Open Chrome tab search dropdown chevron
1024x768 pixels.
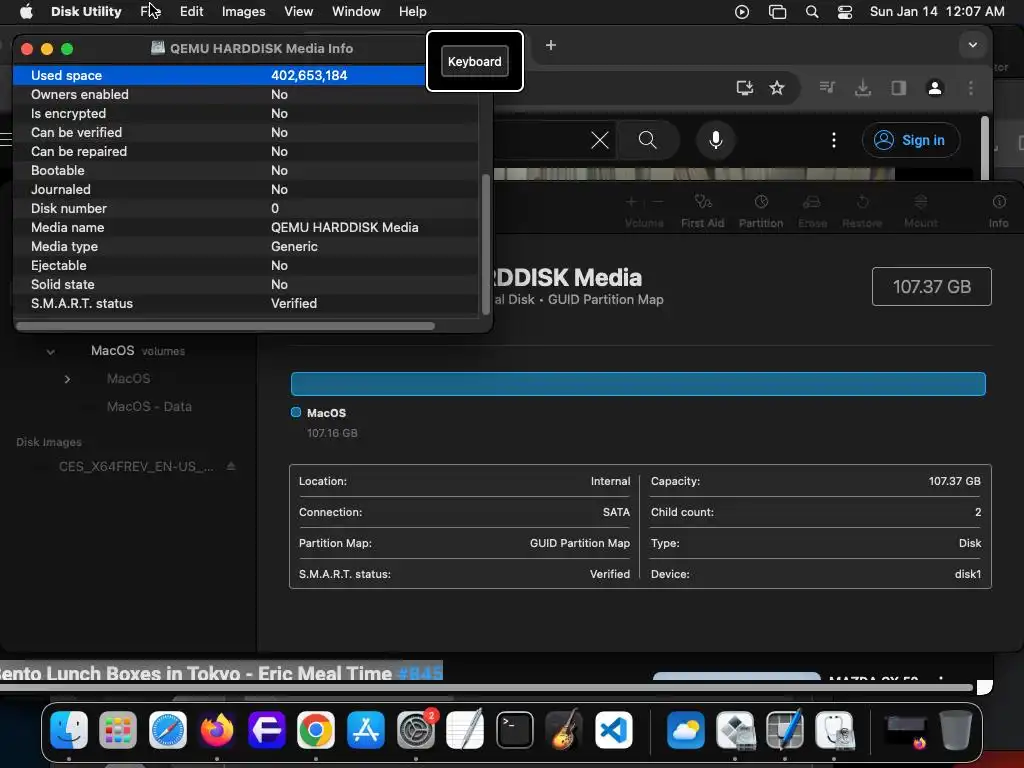pyautogui.click(x=972, y=45)
